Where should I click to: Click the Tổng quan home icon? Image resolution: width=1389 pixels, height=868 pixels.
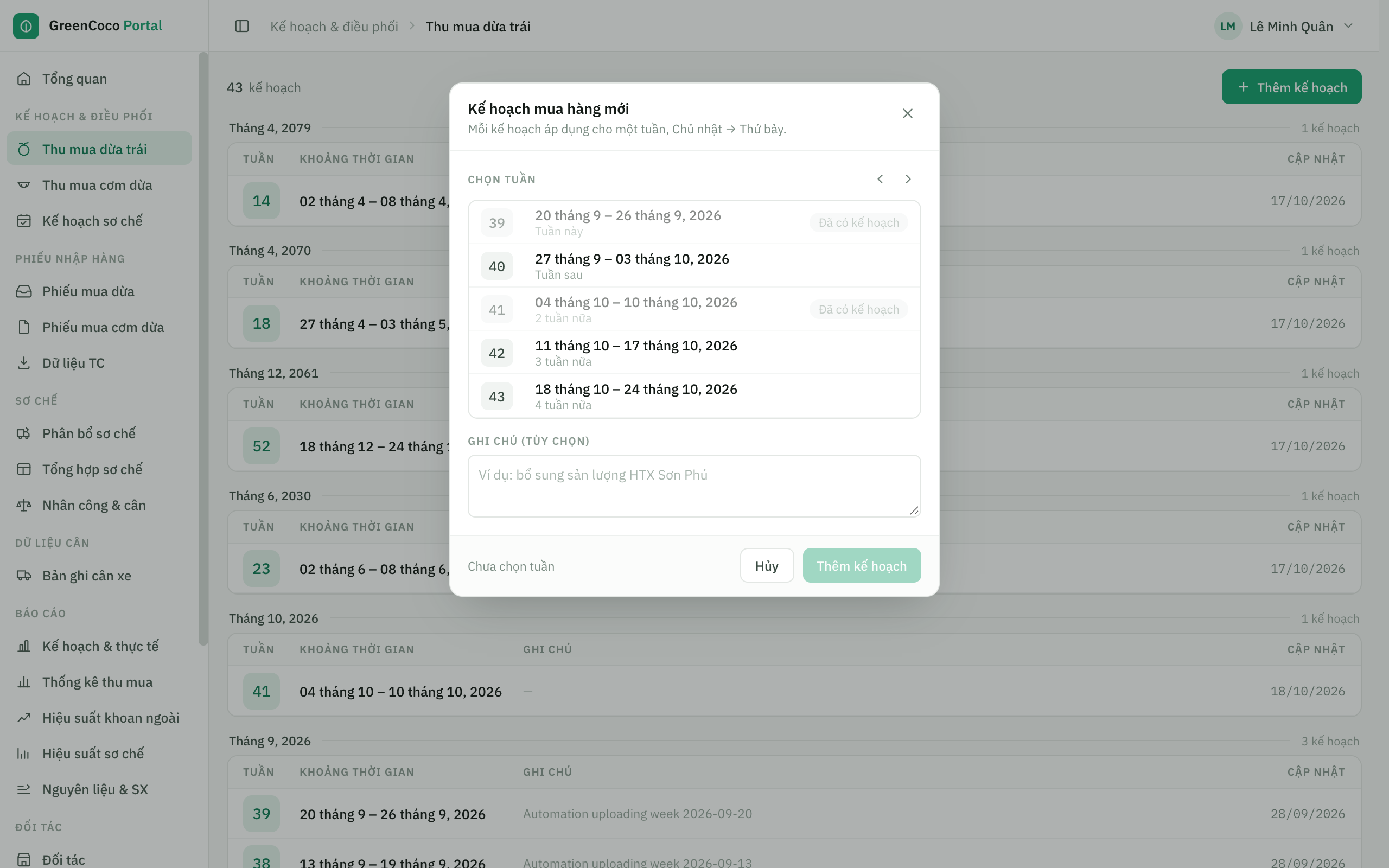click(23, 79)
